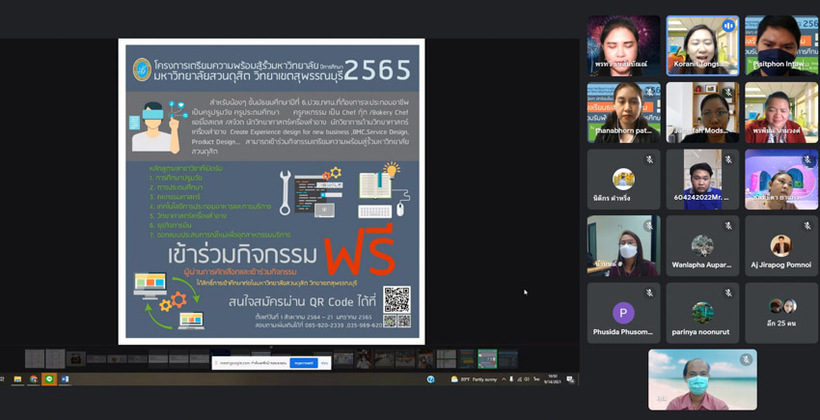This screenshot has width=820, height=420.
Task: Click muted mic icon on Phusida Phusom tile
Action: click(649, 292)
